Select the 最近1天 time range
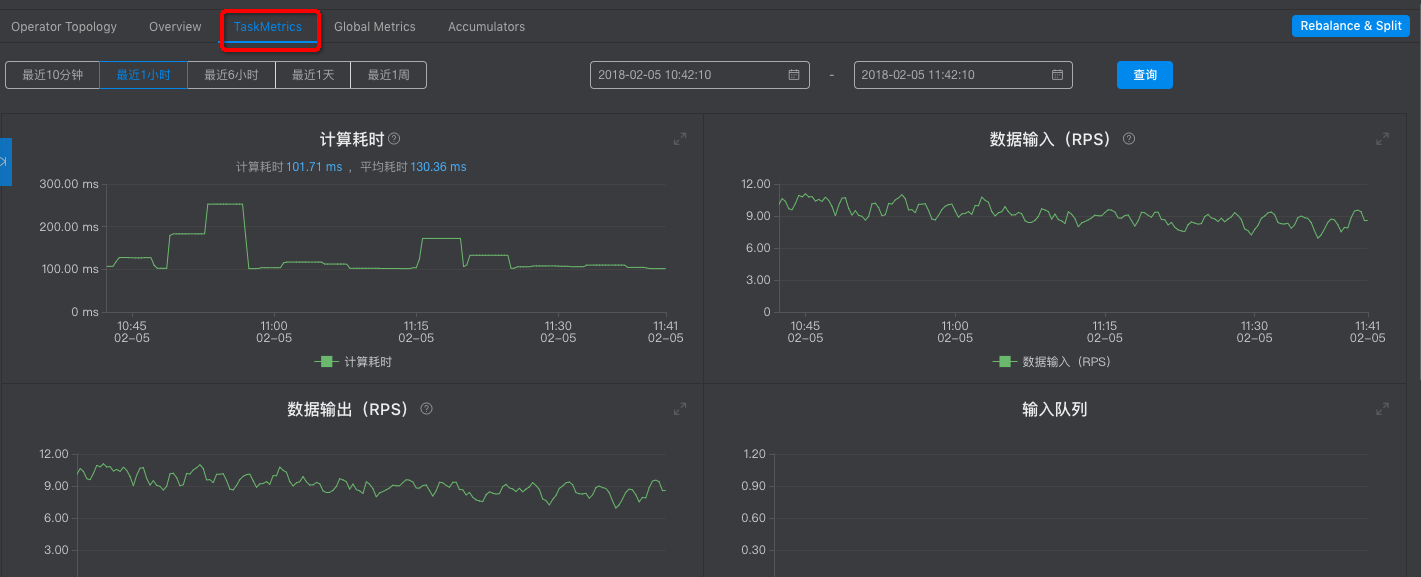Screen dimensions: 1421x577 pyautogui.click(x=313, y=75)
